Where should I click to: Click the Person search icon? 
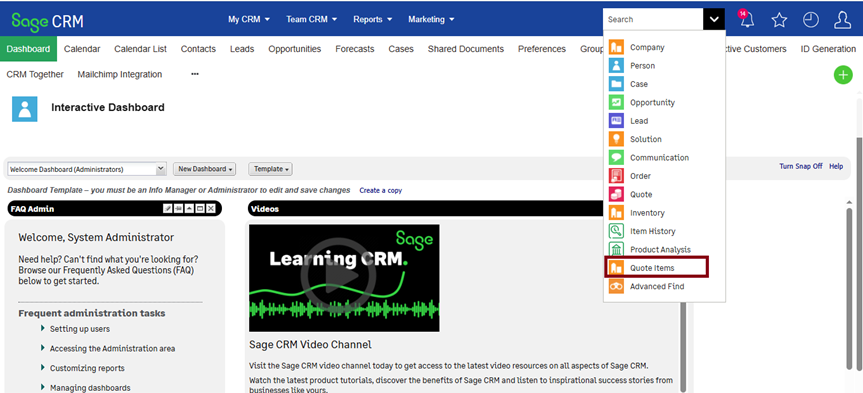tap(616, 66)
